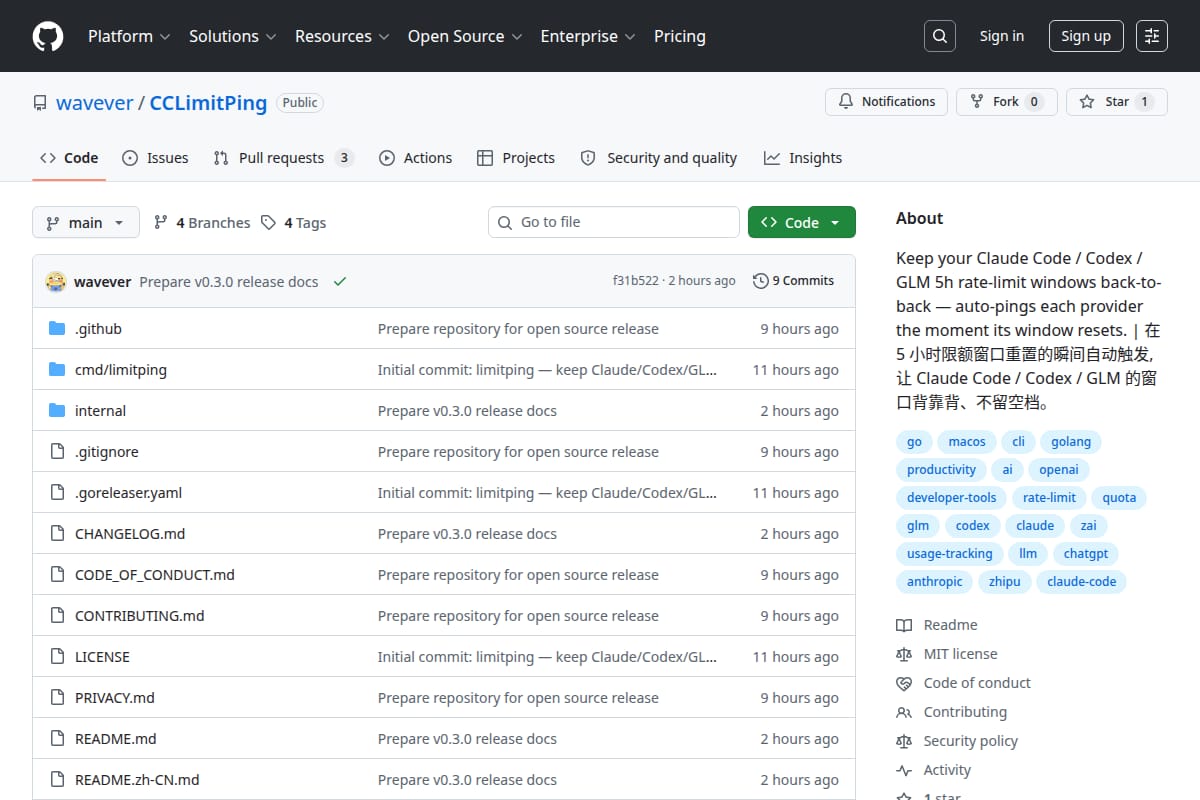Open the 'Prepare v0.3.0 release docs' latest commit message
The image size is (1200, 800).
(x=229, y=282)
